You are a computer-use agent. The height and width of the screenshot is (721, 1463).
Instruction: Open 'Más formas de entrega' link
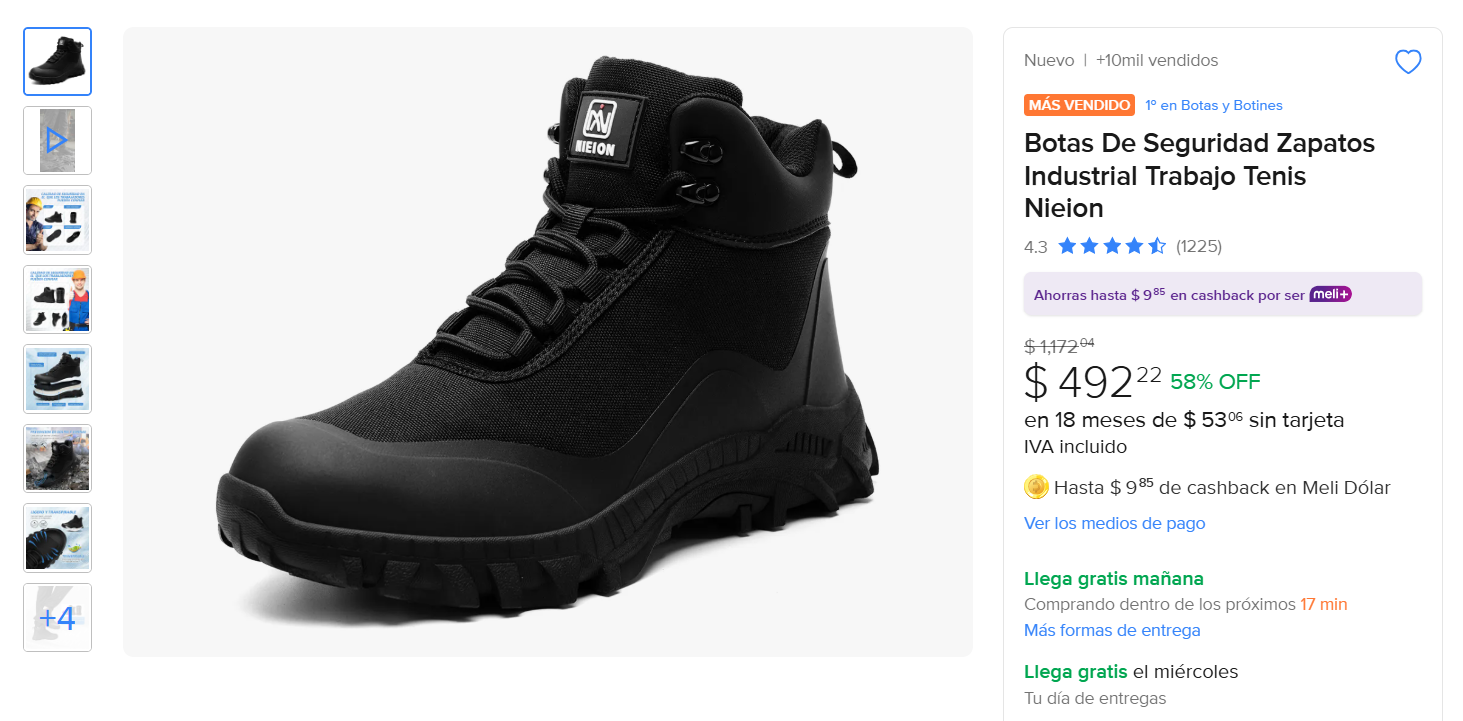tap(1112, 630)
